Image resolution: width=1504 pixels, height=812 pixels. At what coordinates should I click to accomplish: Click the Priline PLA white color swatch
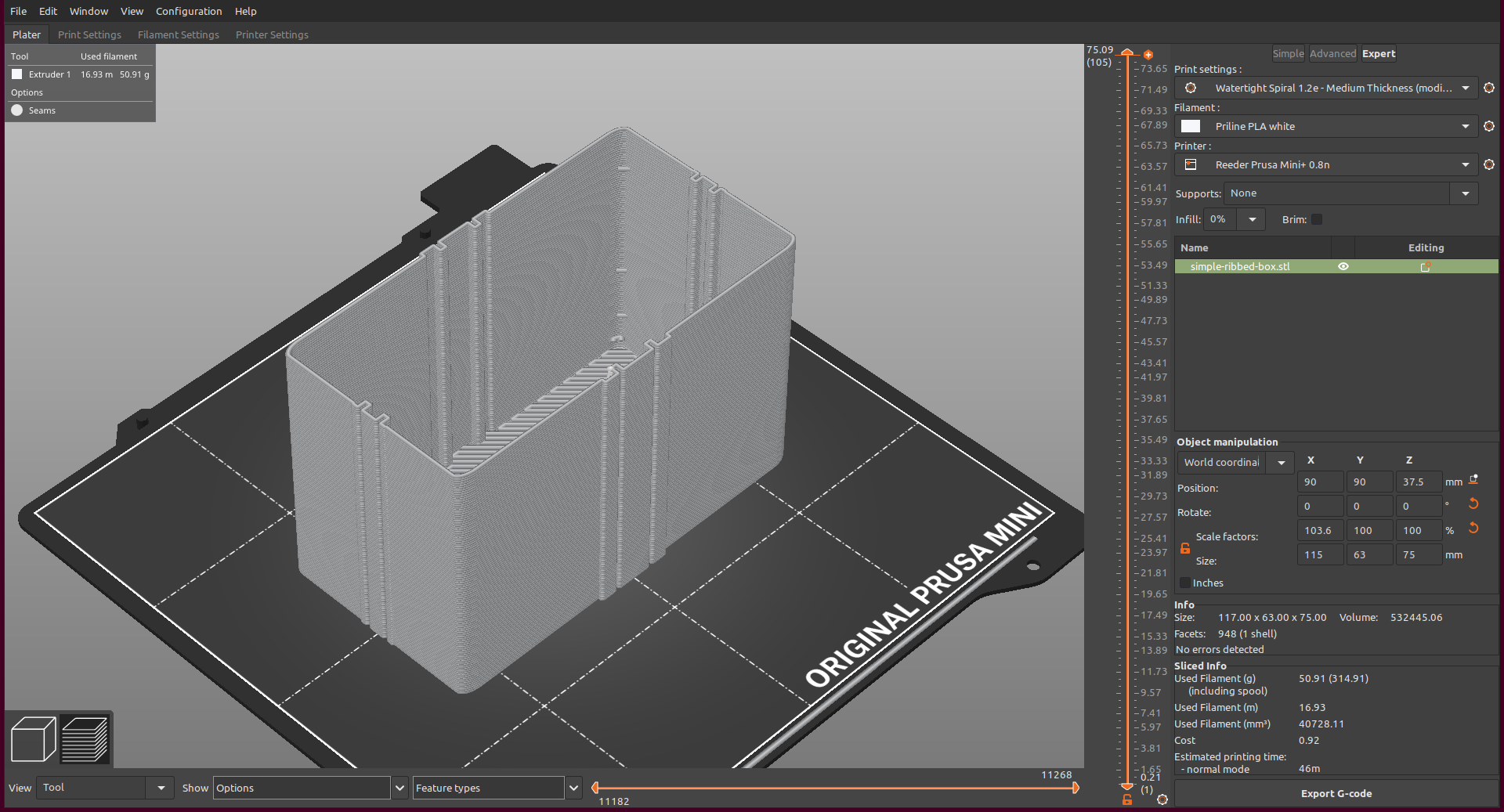[x=1190, y=126]
